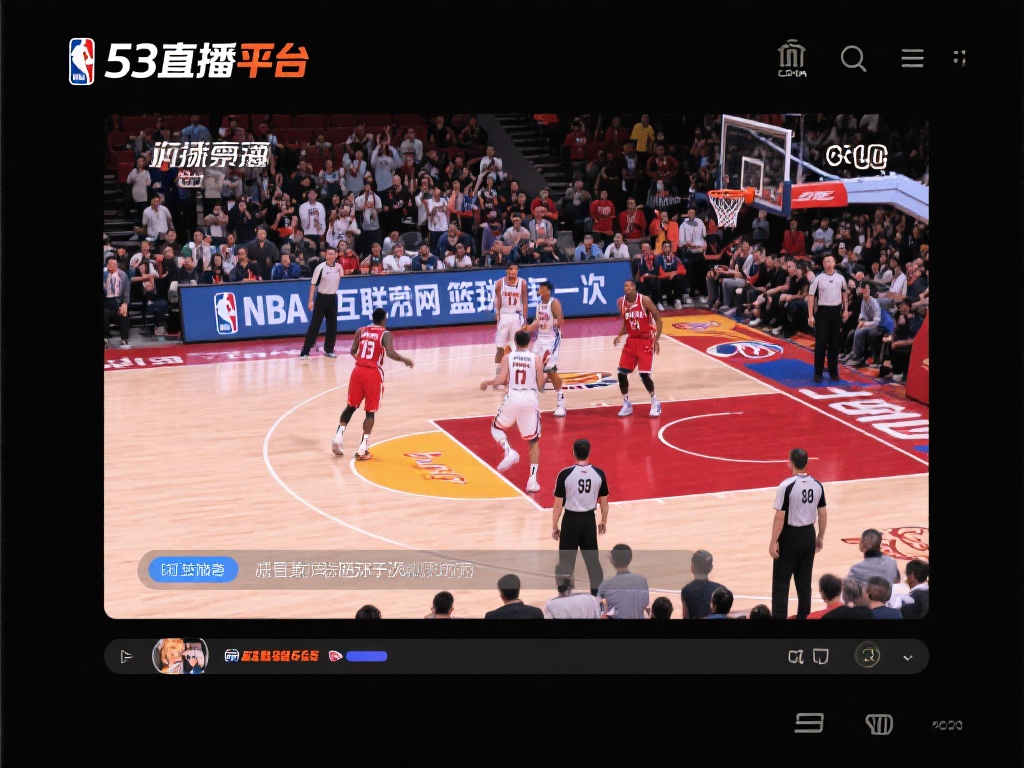This screenshot has width=1024, height=768.
Task: Open the search function
Action: (854, 59)
